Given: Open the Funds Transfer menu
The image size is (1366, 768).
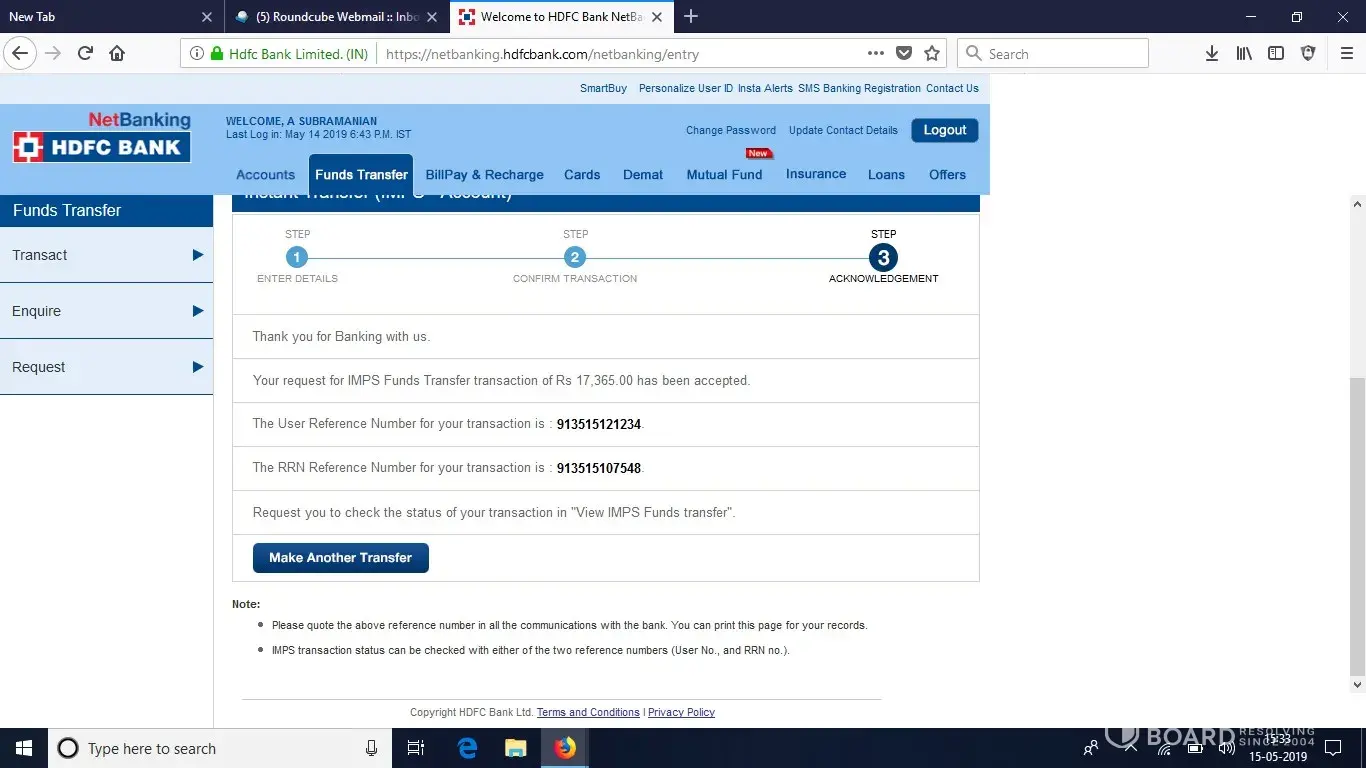Looking at the screenshot, I should [x=361, y=174].
